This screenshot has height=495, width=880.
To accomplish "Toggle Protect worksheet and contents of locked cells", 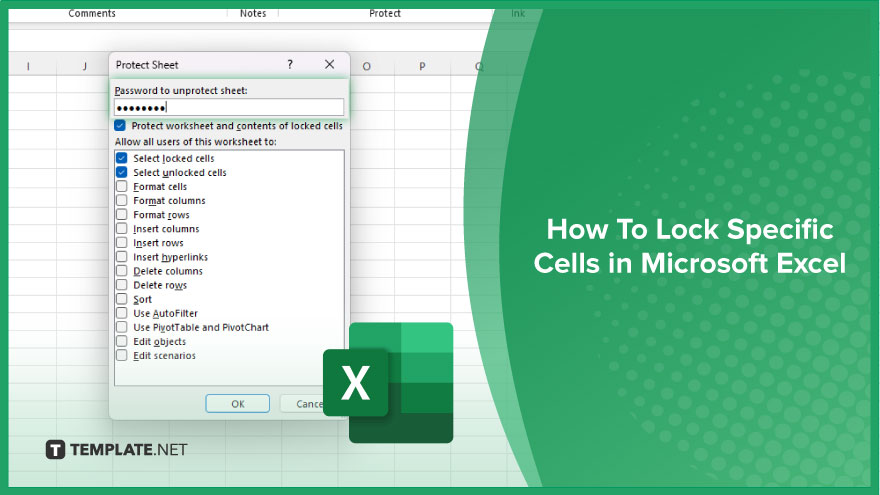I will 120,126.
